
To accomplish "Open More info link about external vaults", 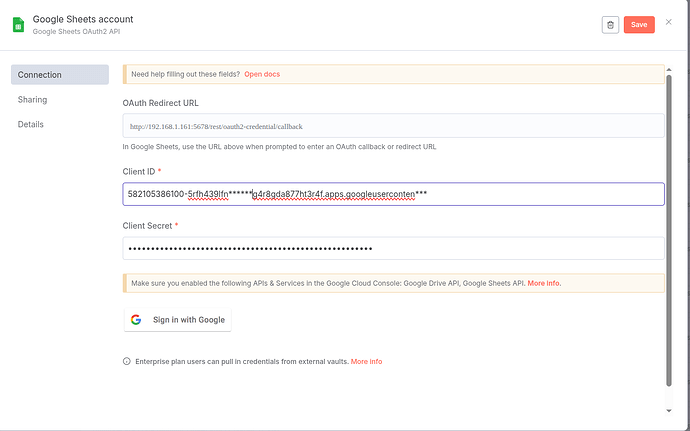I will pos(367,361).
